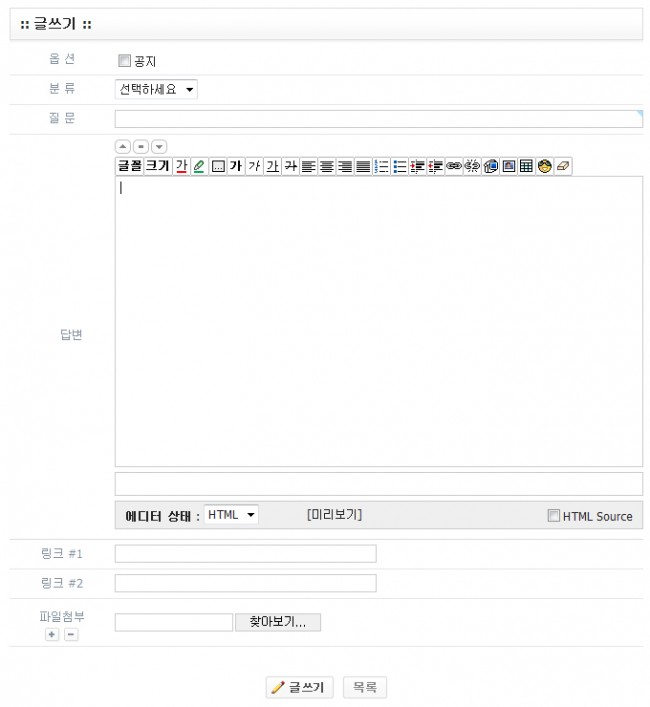
Task: Click the second indent icon
Action: 435,166
